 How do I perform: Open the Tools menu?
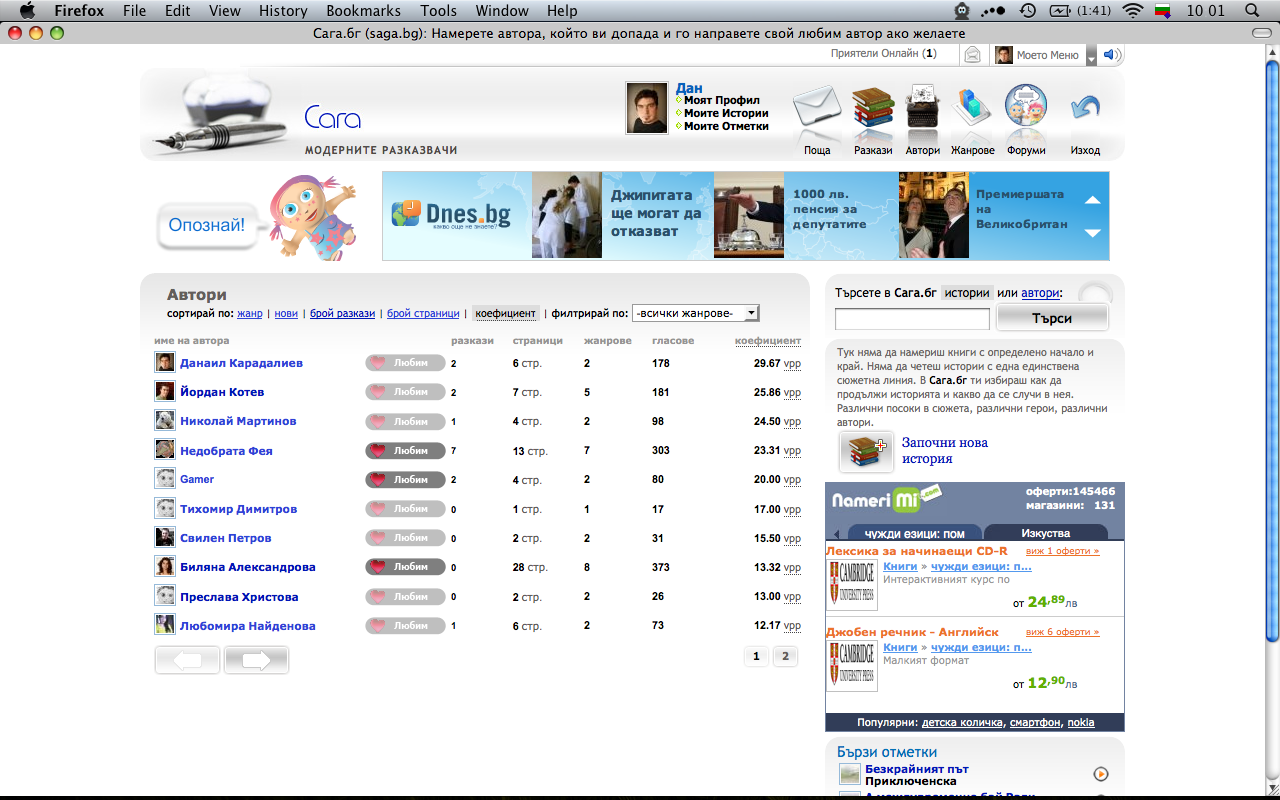[x=438, y=11]
